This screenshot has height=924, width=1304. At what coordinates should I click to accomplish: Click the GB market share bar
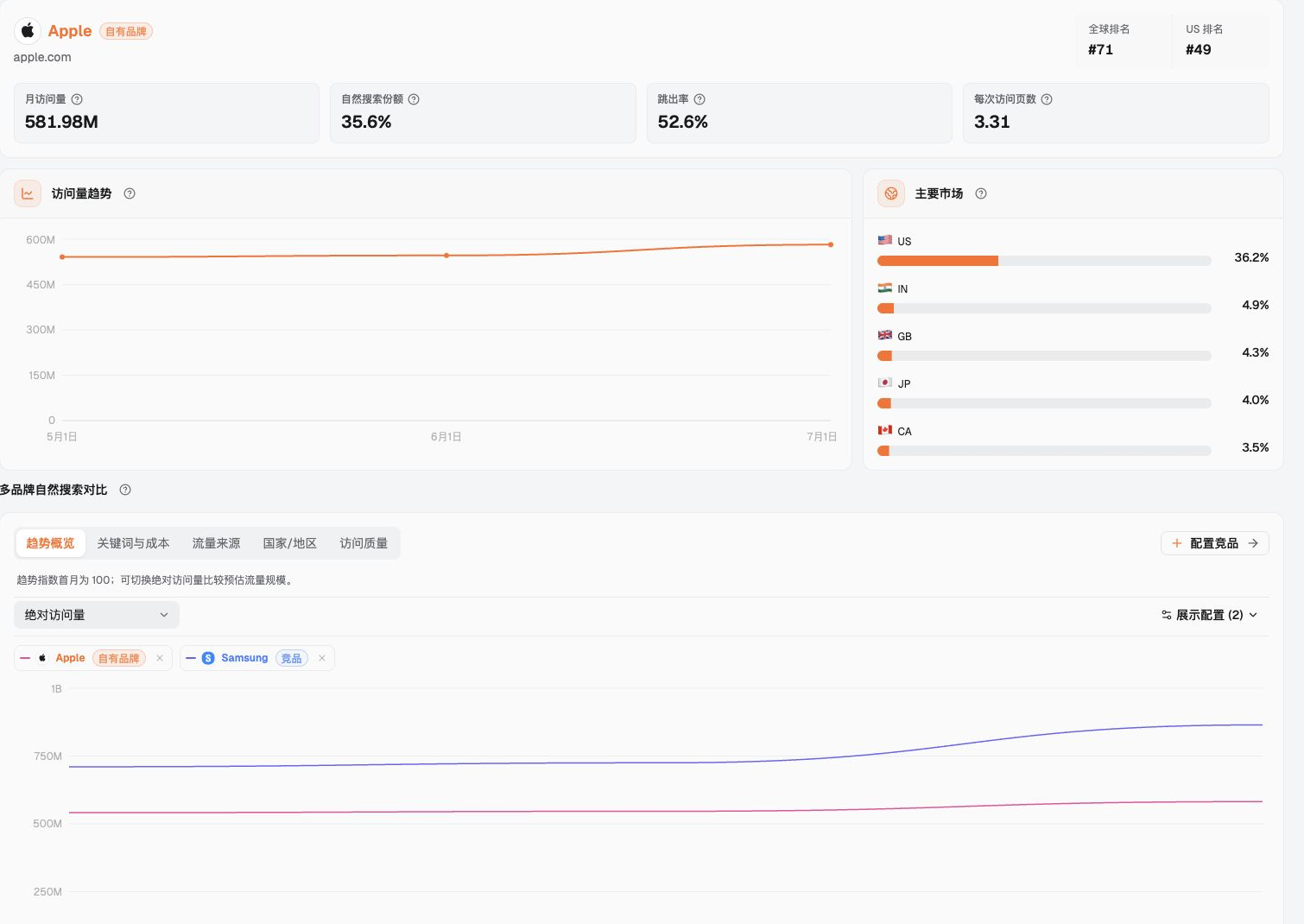(1044, 356)
